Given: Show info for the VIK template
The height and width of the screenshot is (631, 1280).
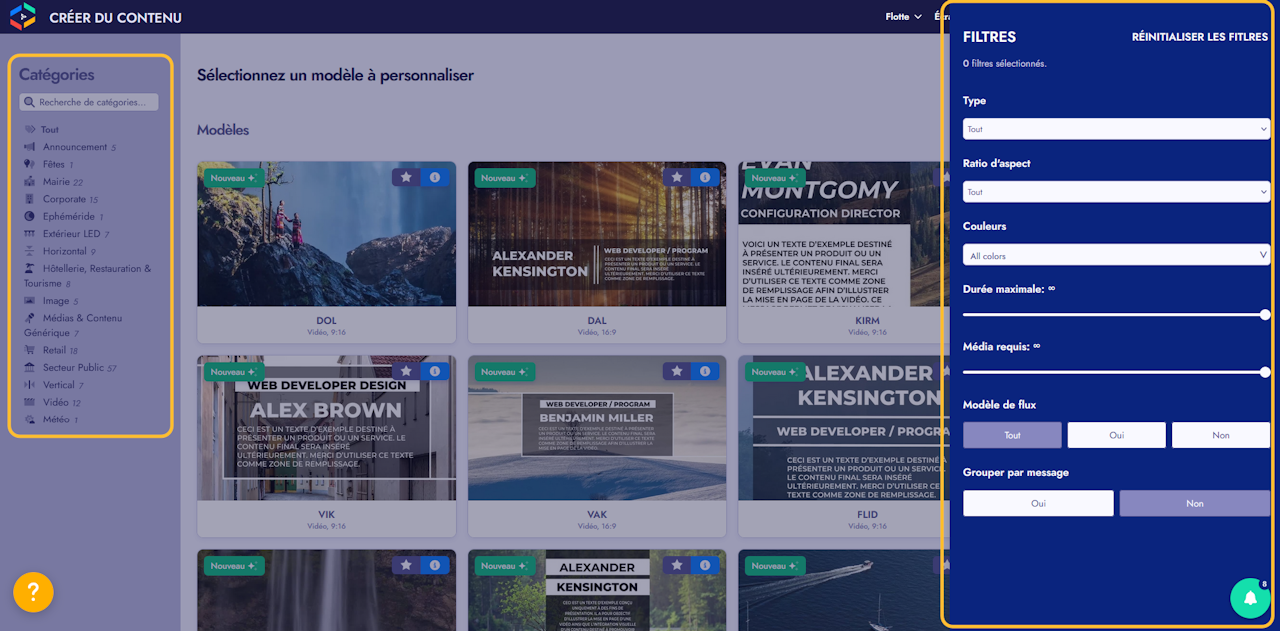Looking at the screenshot, I should tap(435, 371).
